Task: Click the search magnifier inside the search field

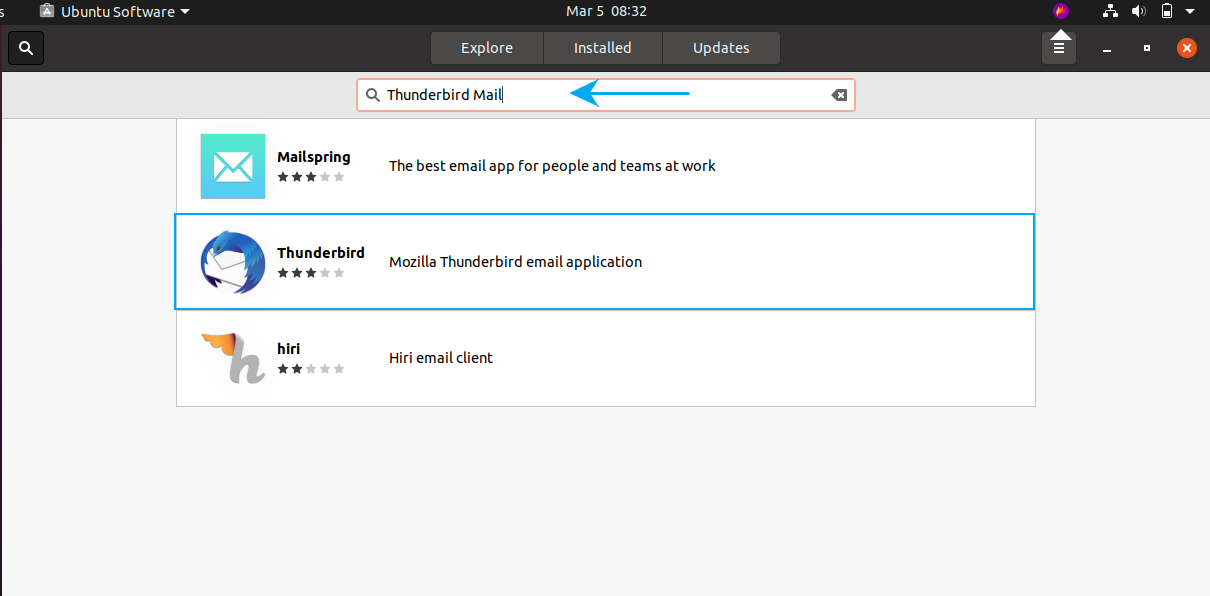Action: pos(372,95)
